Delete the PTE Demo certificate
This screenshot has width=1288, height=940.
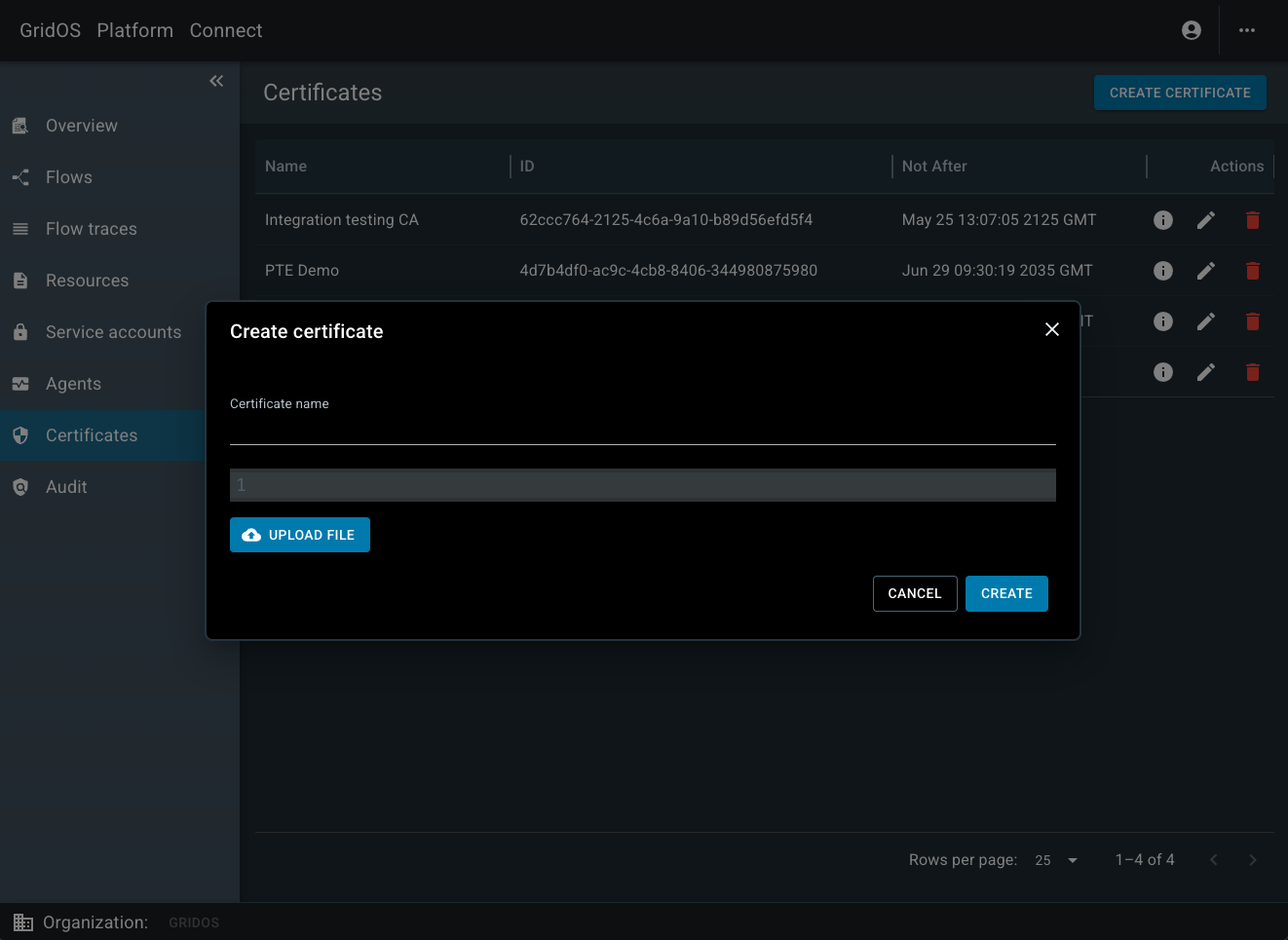(1252, 271)
